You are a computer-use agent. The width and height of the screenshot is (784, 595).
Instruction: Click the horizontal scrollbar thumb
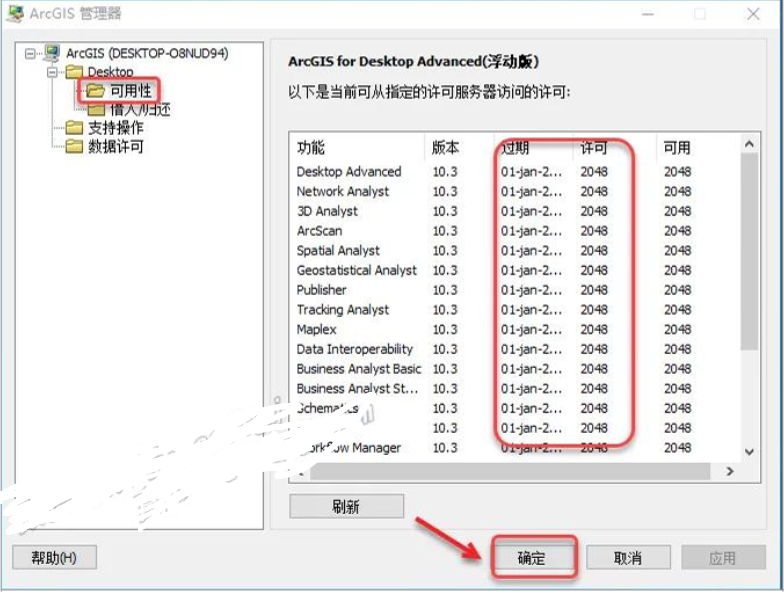click(510, 472)
